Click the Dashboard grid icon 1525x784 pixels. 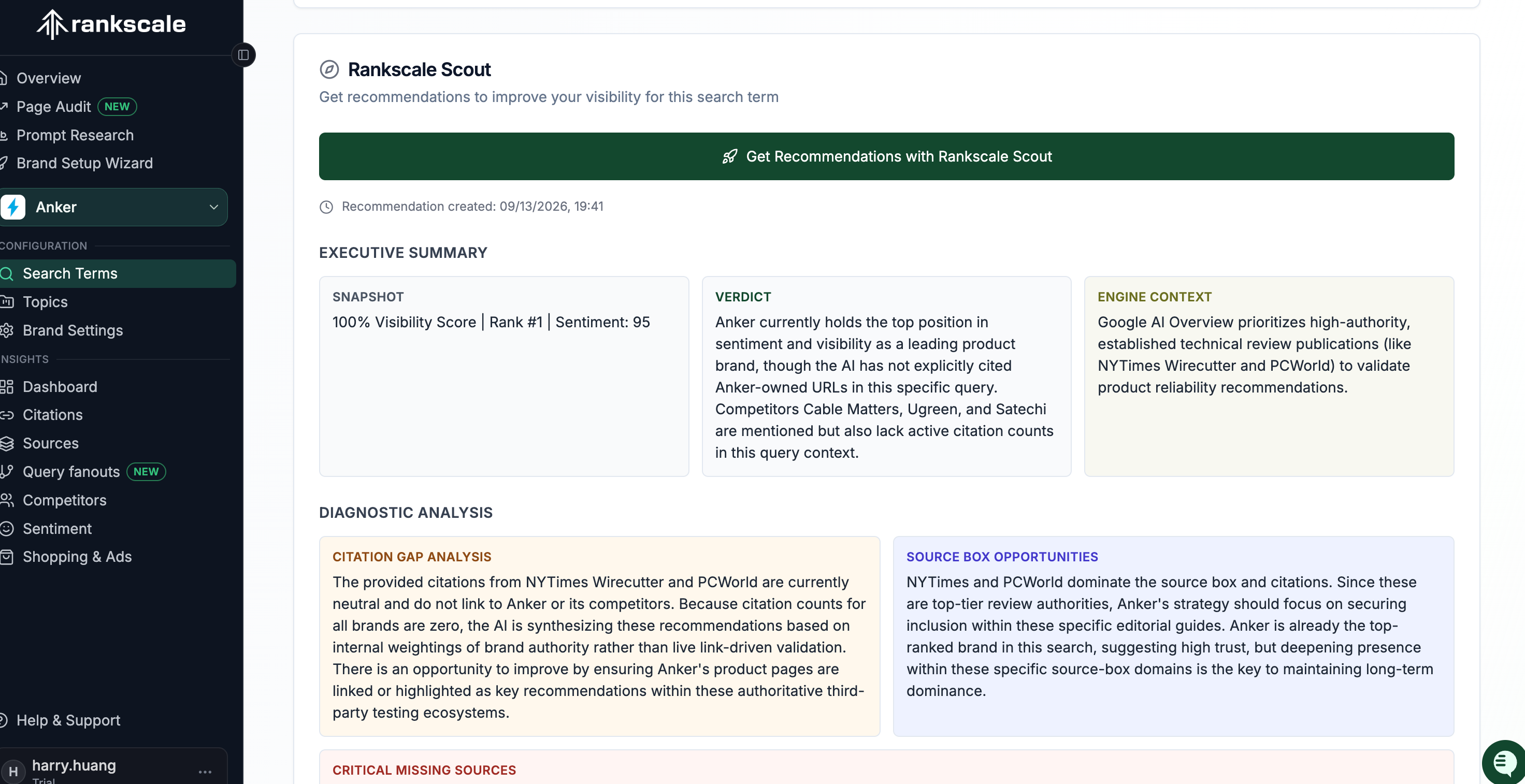[7, 387]
